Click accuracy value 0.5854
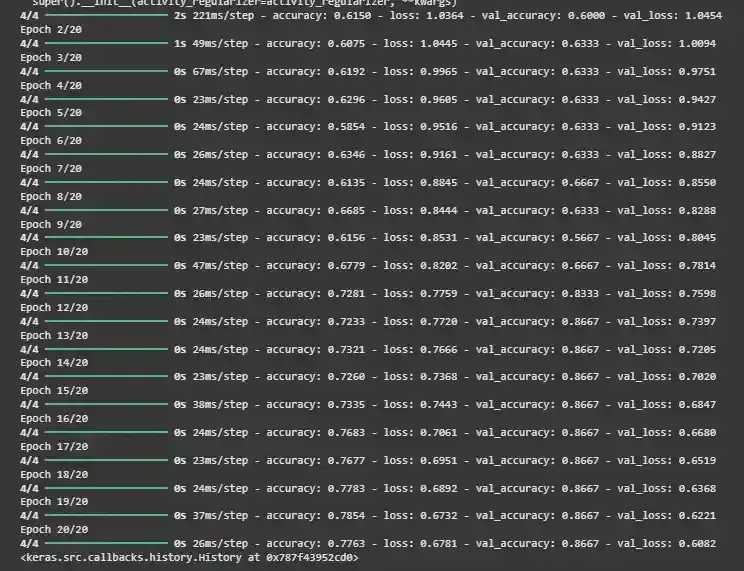This screenshot has height=571, width=744. (x=346, y=127)
